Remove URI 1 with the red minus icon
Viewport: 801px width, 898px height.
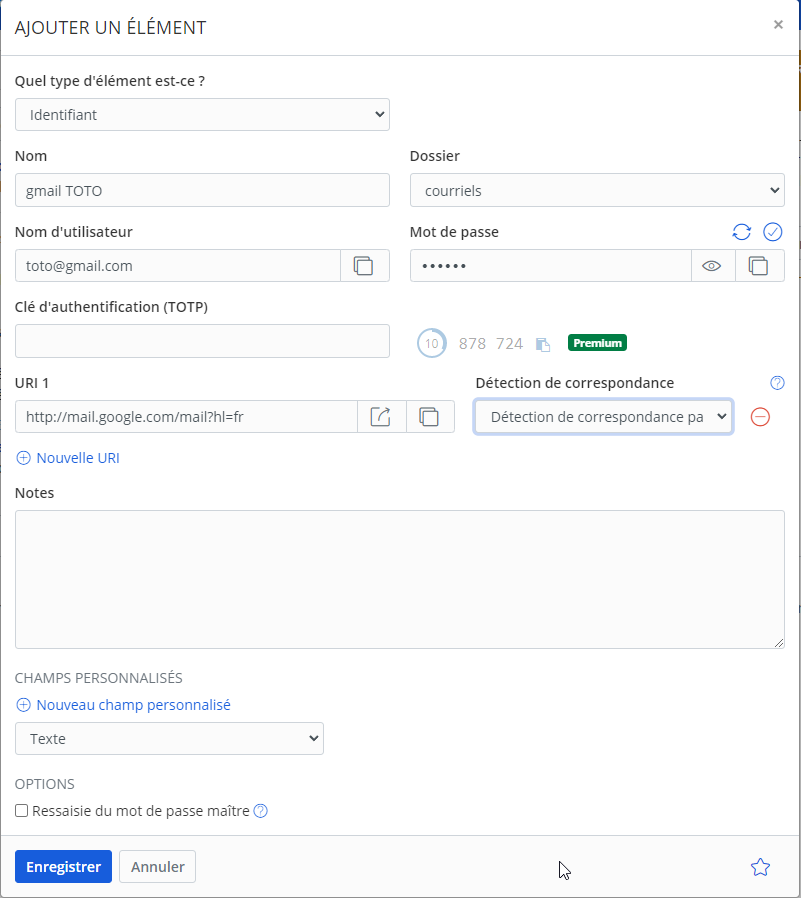coord(760,417)
